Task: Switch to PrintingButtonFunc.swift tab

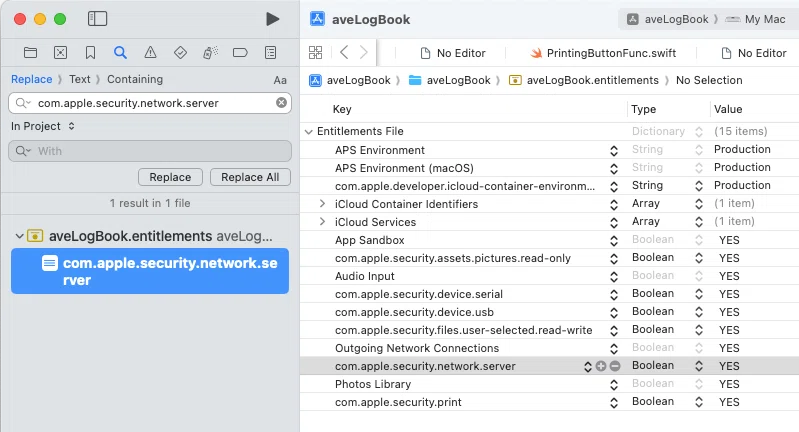Action: click(603, 53)
